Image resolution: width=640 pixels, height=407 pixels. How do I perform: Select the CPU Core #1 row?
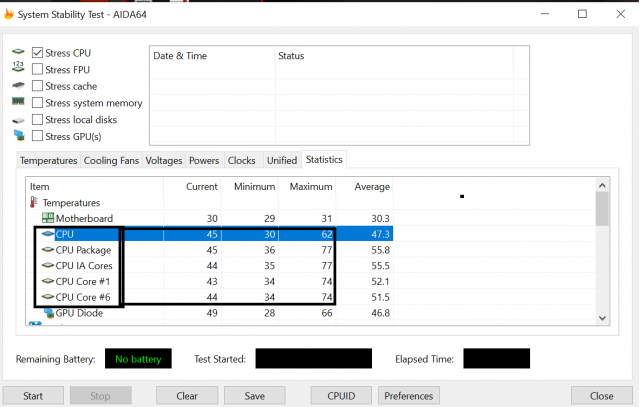[x=210, y=281]
